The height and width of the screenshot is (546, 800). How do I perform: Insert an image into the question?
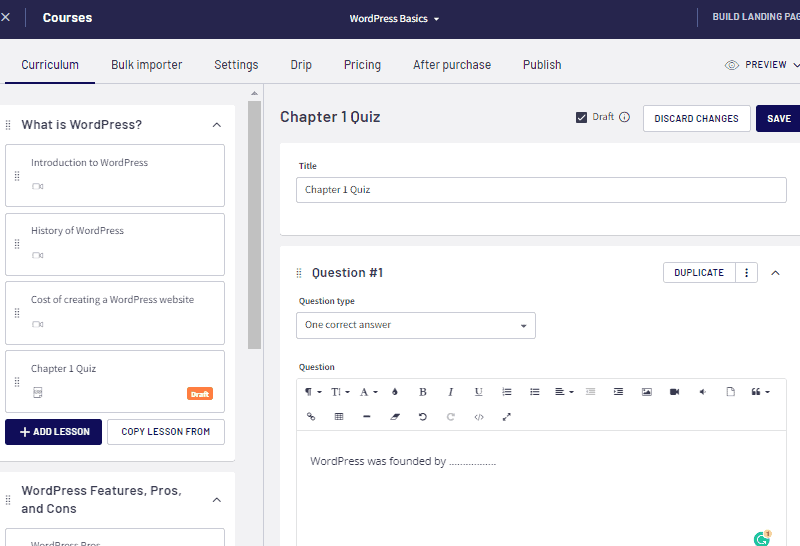tap(646, 392)
